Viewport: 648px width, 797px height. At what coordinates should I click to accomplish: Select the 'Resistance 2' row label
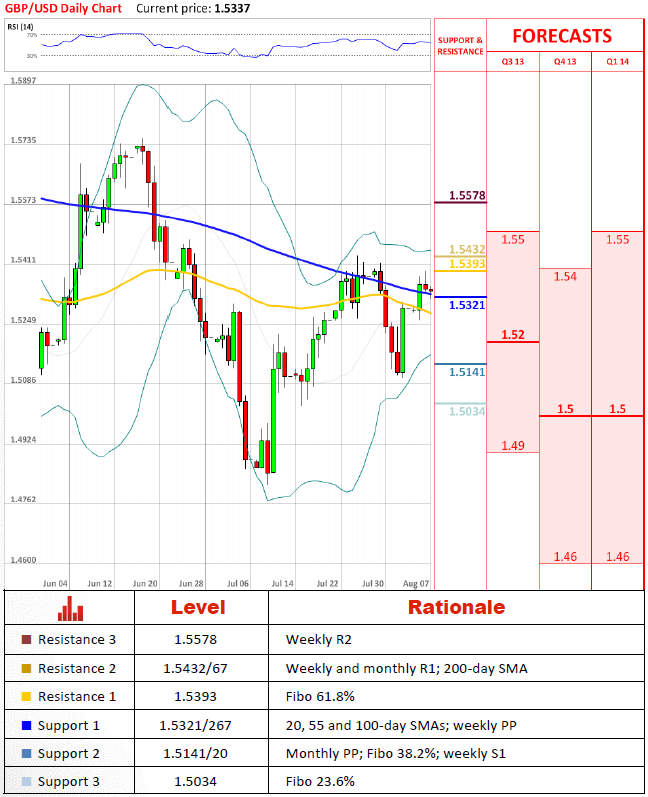coord(77,668)
